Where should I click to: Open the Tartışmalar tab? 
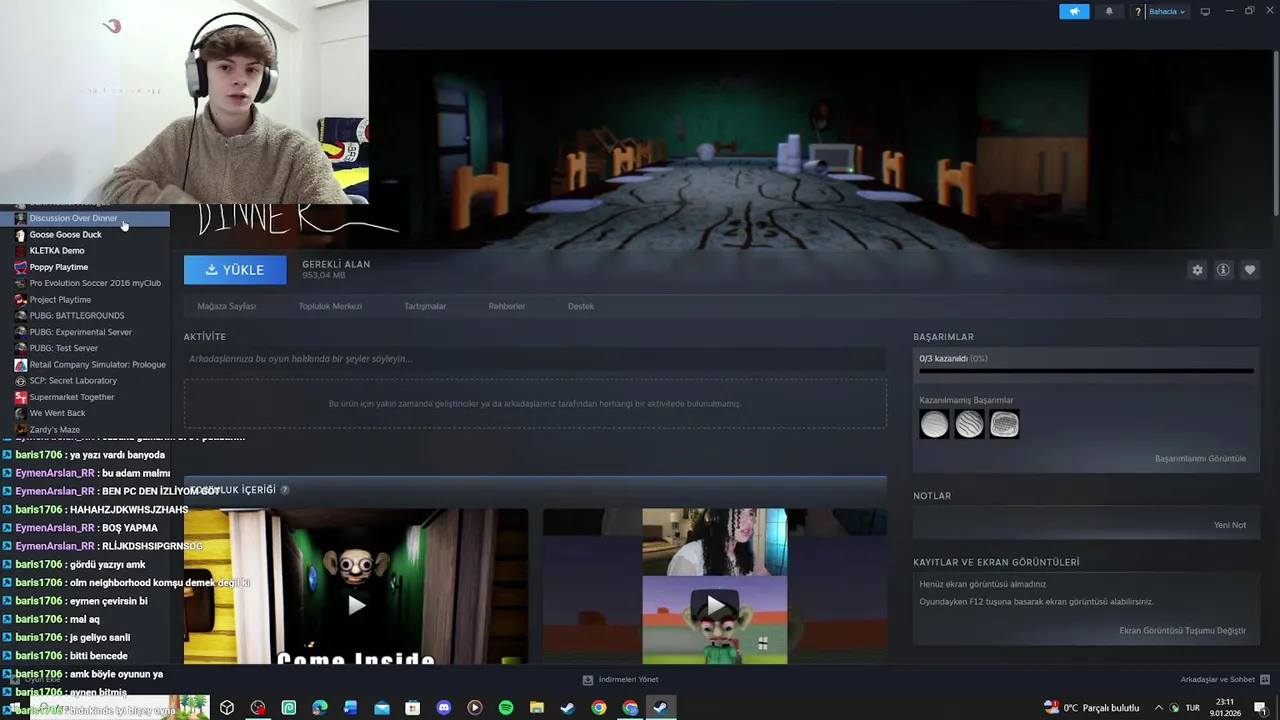(425, 306)
